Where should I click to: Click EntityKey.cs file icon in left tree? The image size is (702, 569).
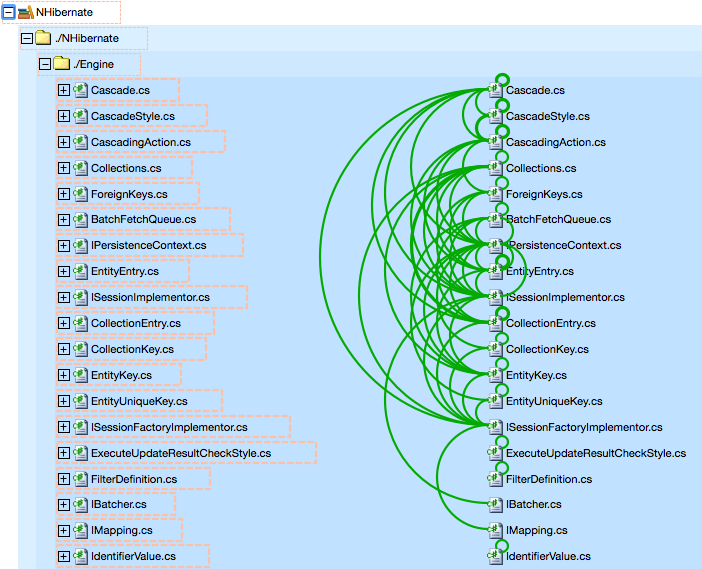(x=80, y=375)
